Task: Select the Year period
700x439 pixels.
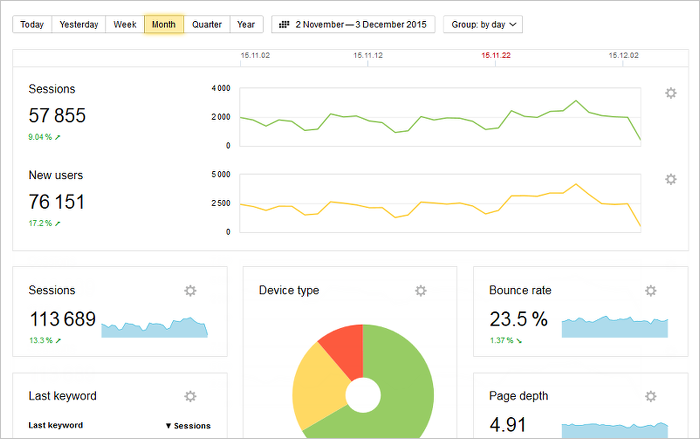Action: [x=245, y=24]
